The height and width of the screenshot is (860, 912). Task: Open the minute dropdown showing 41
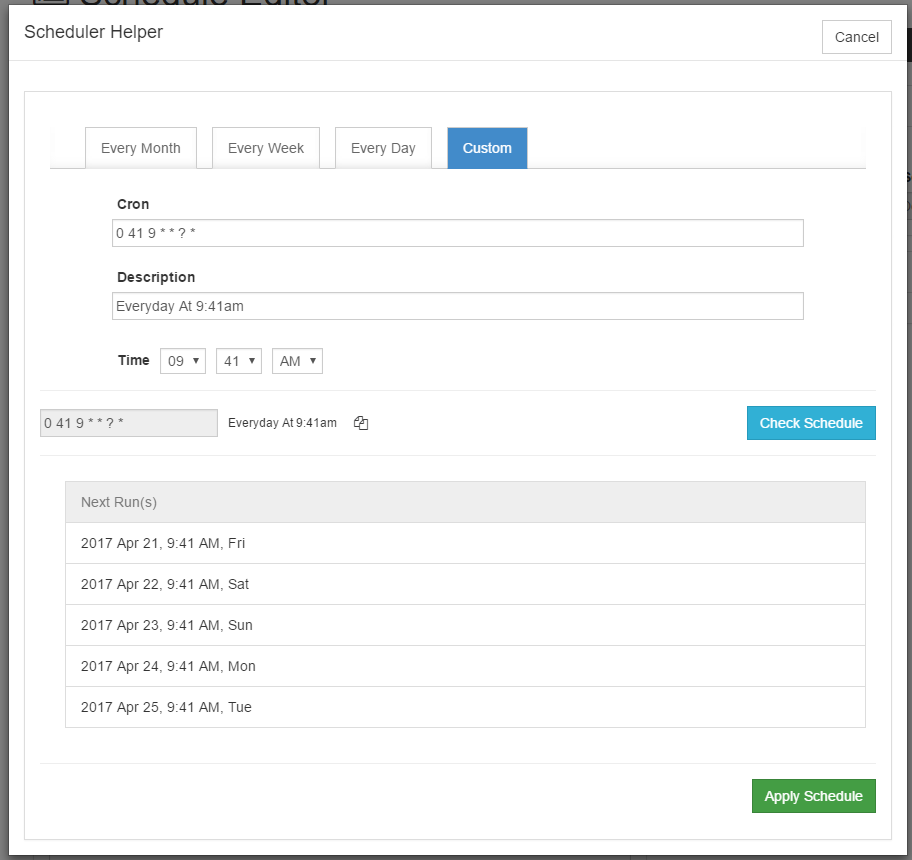click(238, 361)
